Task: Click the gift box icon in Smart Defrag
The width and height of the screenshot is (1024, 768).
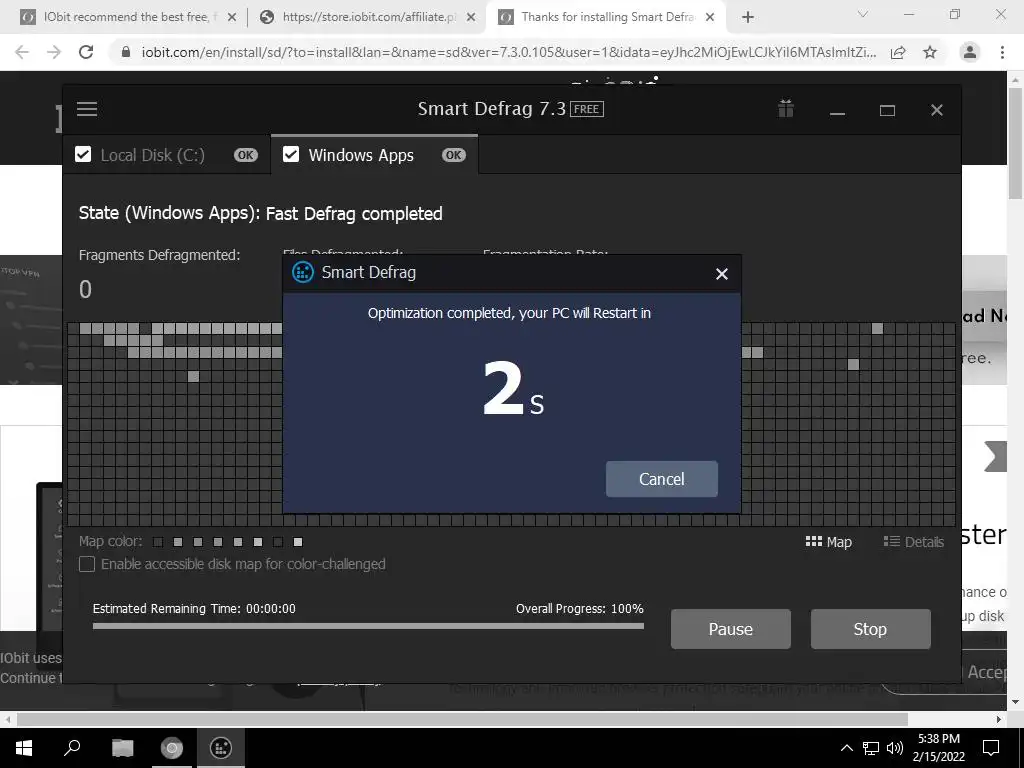Action: pyautogui.click(x=786, y=108)
